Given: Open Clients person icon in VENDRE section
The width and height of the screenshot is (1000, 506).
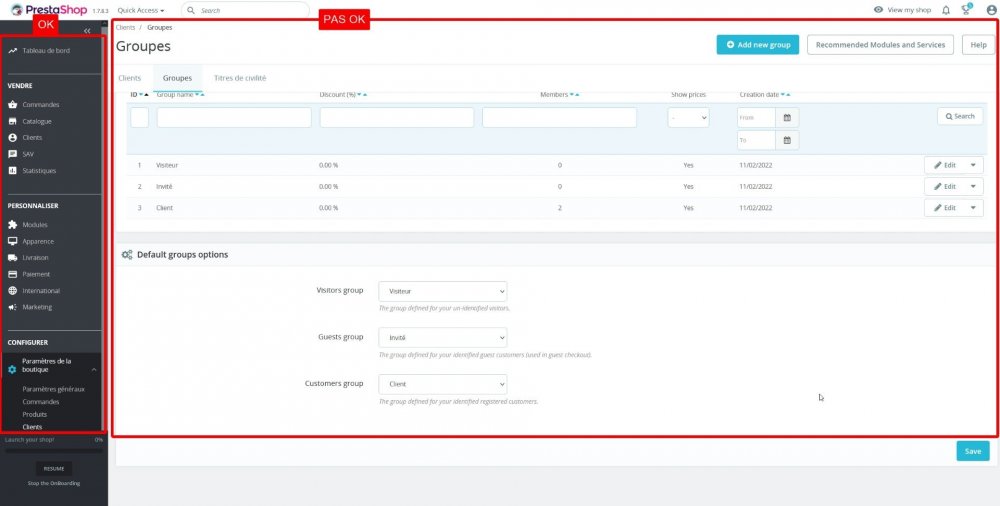Looking at the screenshot, I should tap(12, 138).
